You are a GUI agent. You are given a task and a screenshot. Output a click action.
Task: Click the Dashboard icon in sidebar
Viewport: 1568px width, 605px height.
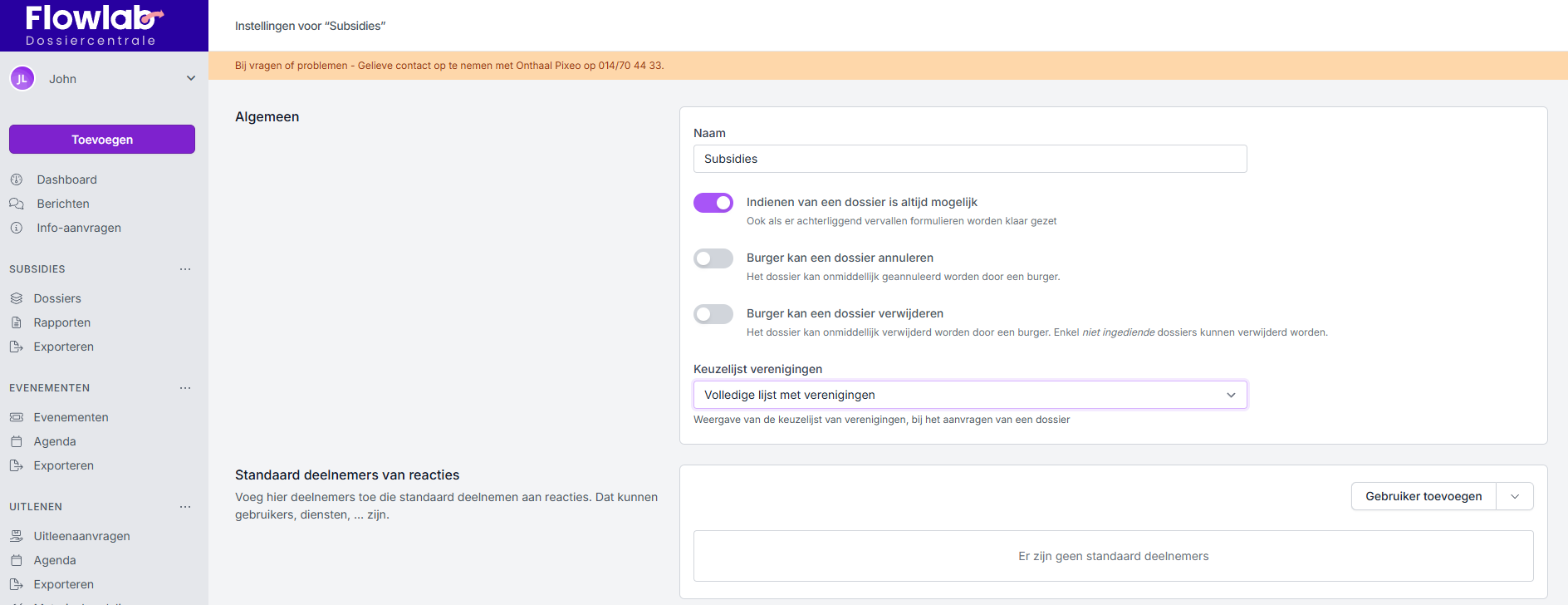pos(17,180)
